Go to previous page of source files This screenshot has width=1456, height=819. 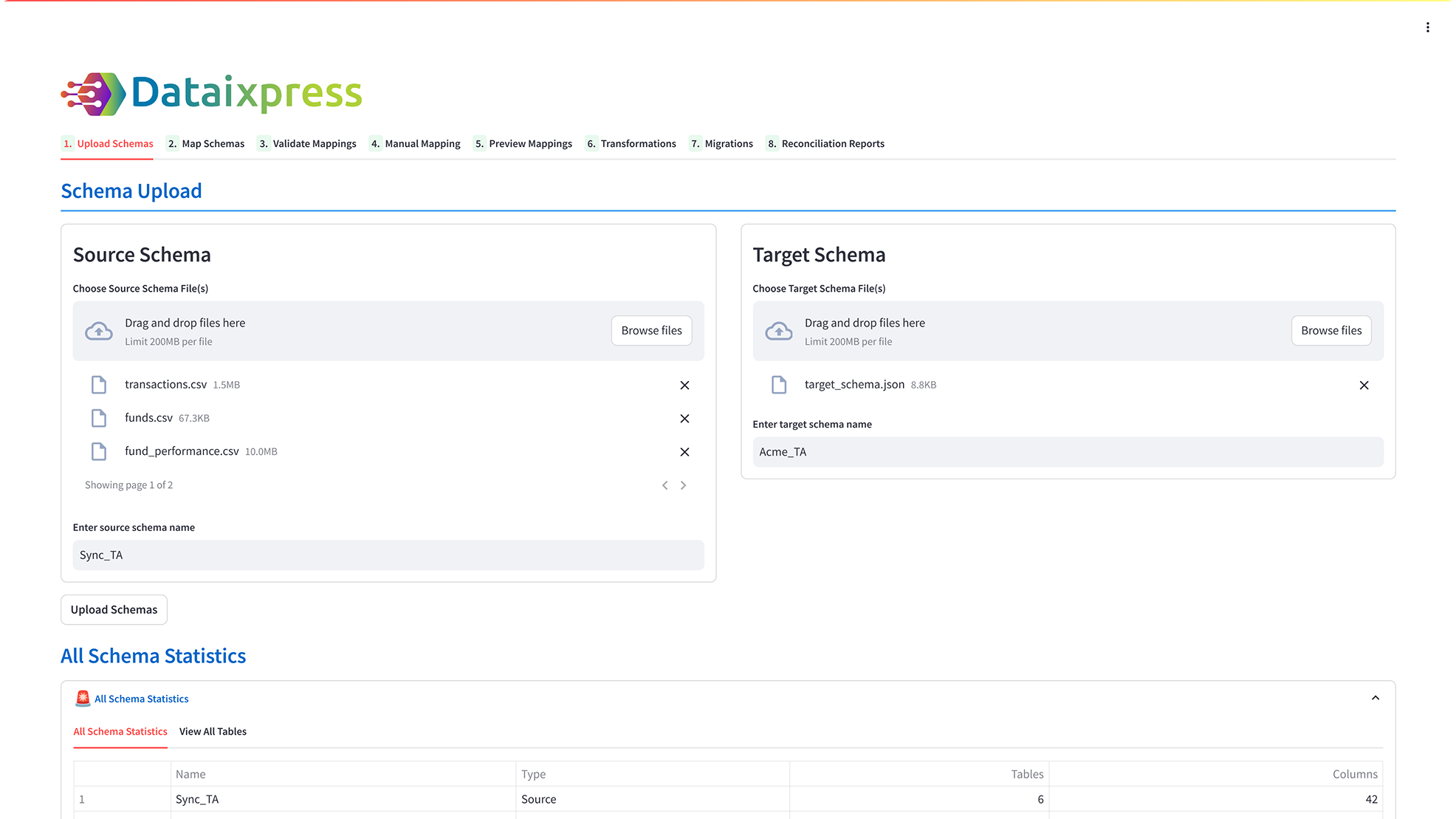click(x=665, y=485)
